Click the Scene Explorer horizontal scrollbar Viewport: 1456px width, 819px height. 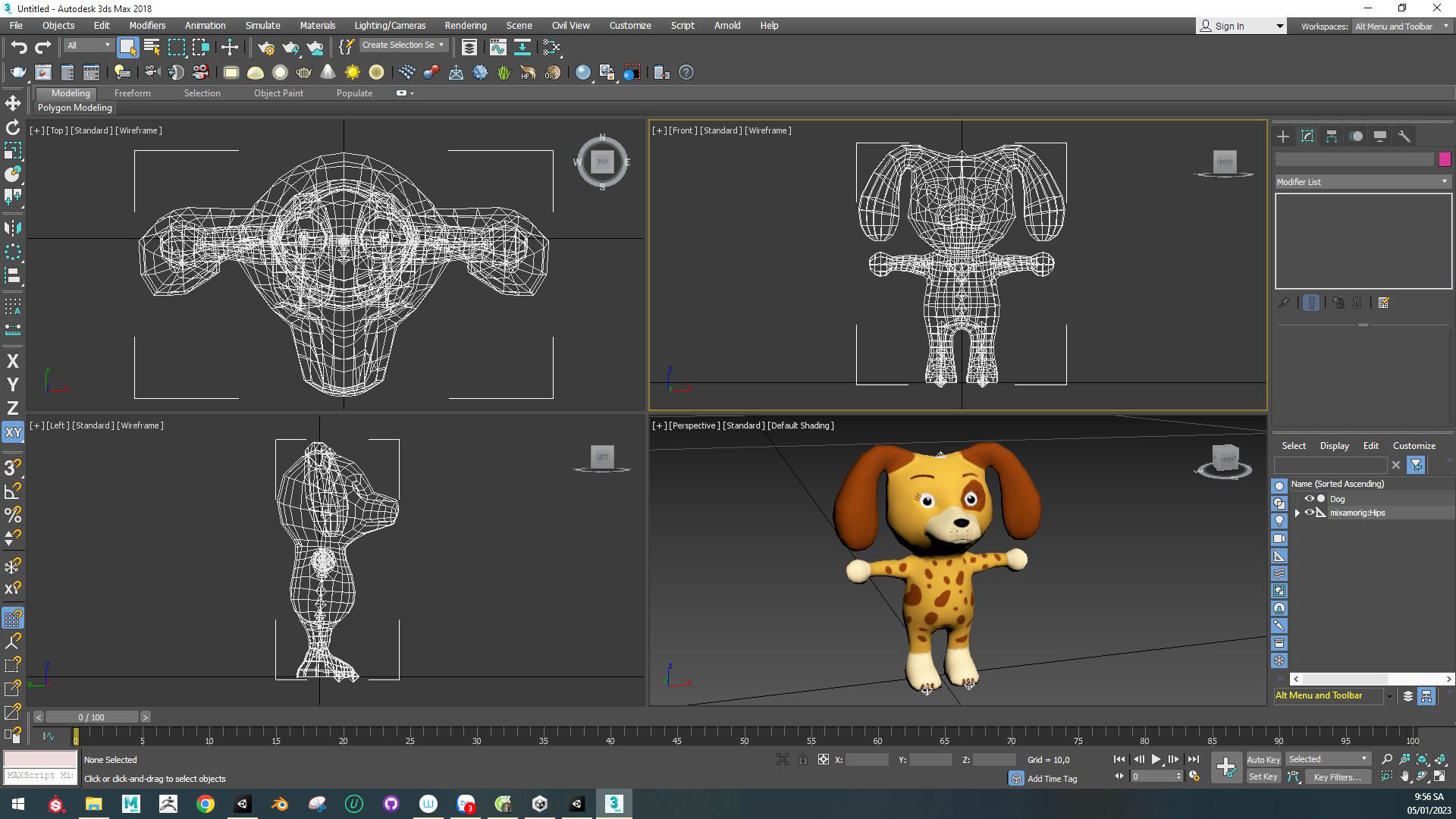pyautogui.click(x=1372, y=679)
